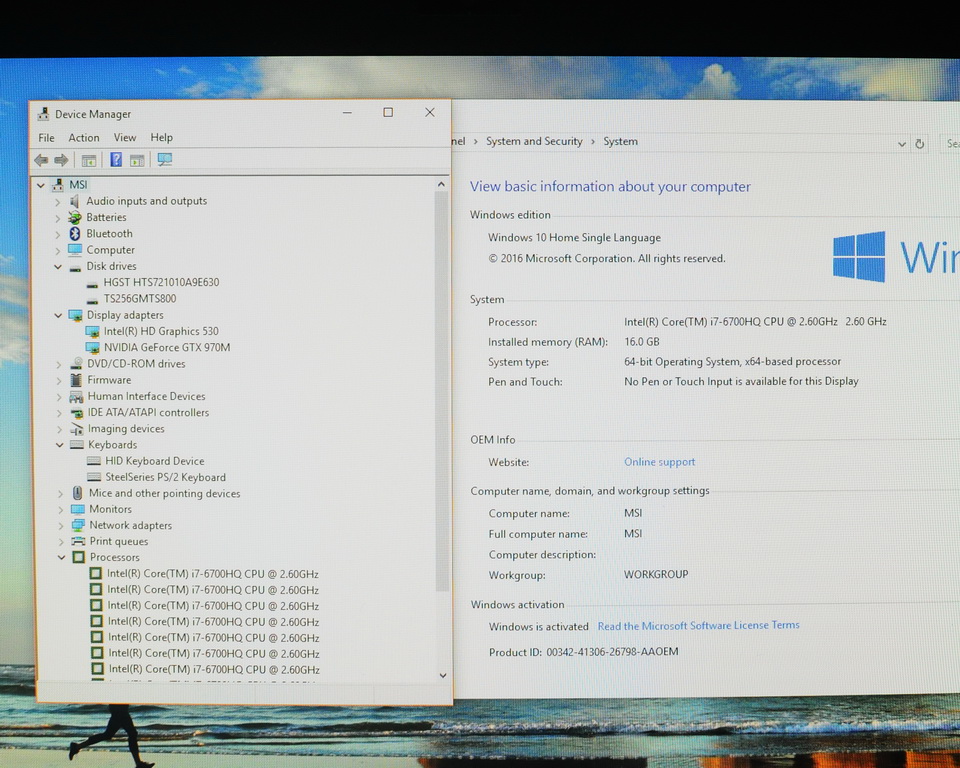Collapse the MSI root node

41,185
